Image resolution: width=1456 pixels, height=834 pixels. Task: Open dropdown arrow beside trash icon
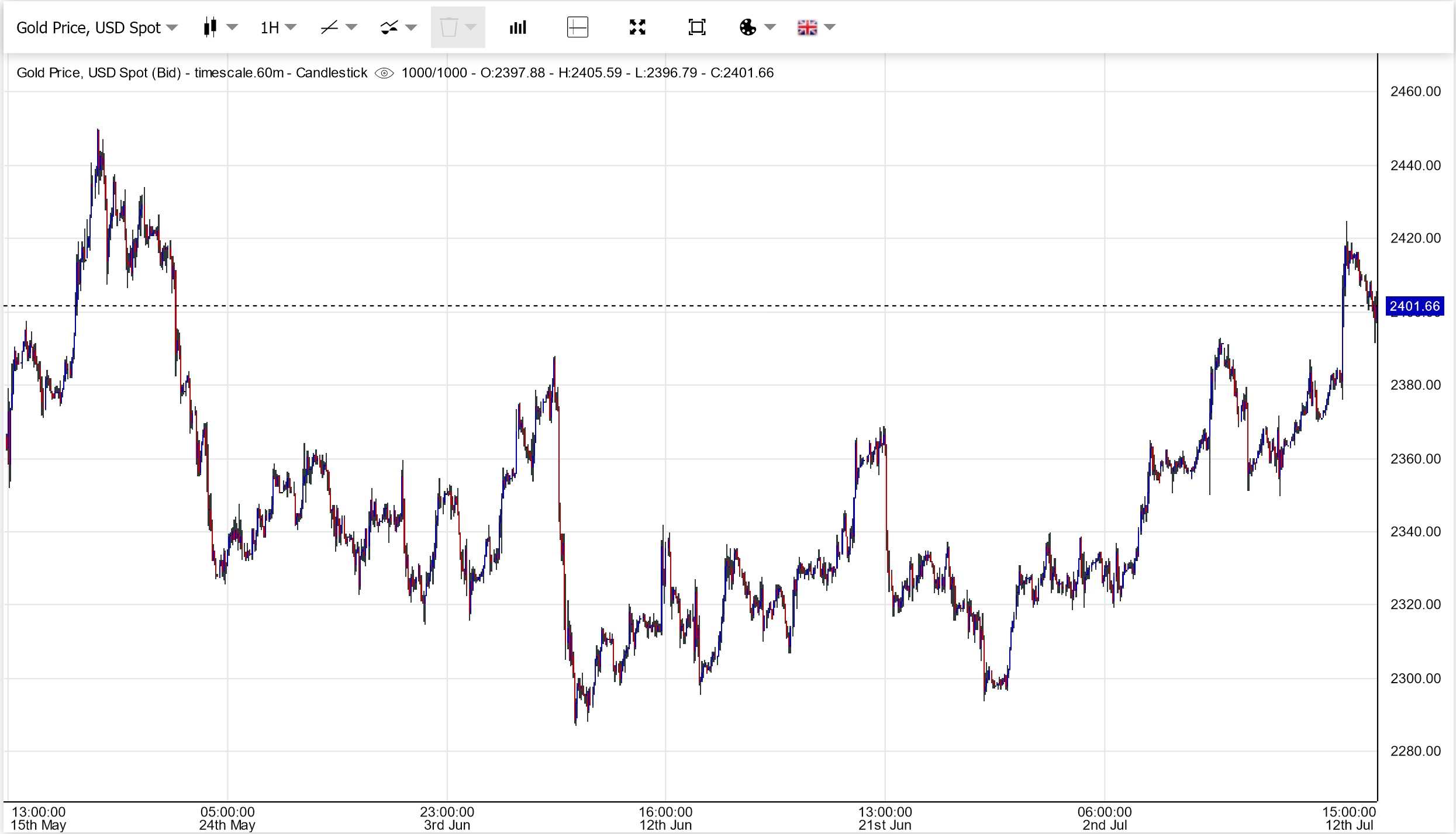coord(471,27)
